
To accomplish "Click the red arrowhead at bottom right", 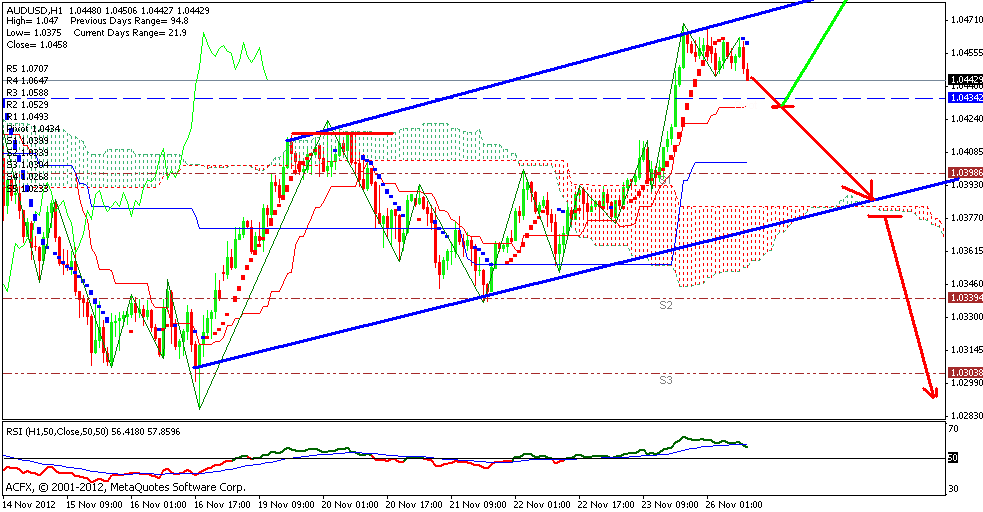I will [x=932, y=393].
